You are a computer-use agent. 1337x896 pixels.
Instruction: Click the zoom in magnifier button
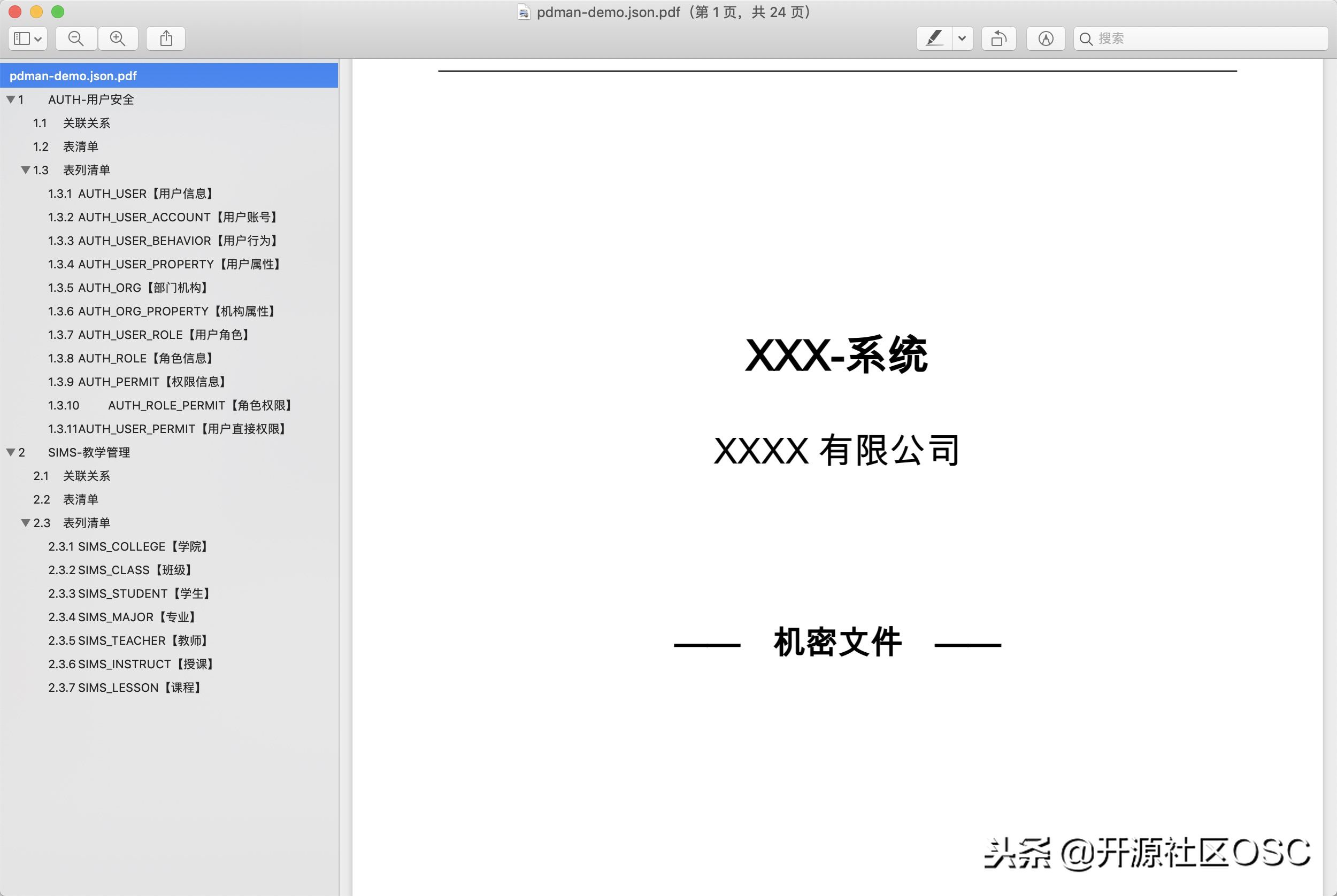(118, 38)
